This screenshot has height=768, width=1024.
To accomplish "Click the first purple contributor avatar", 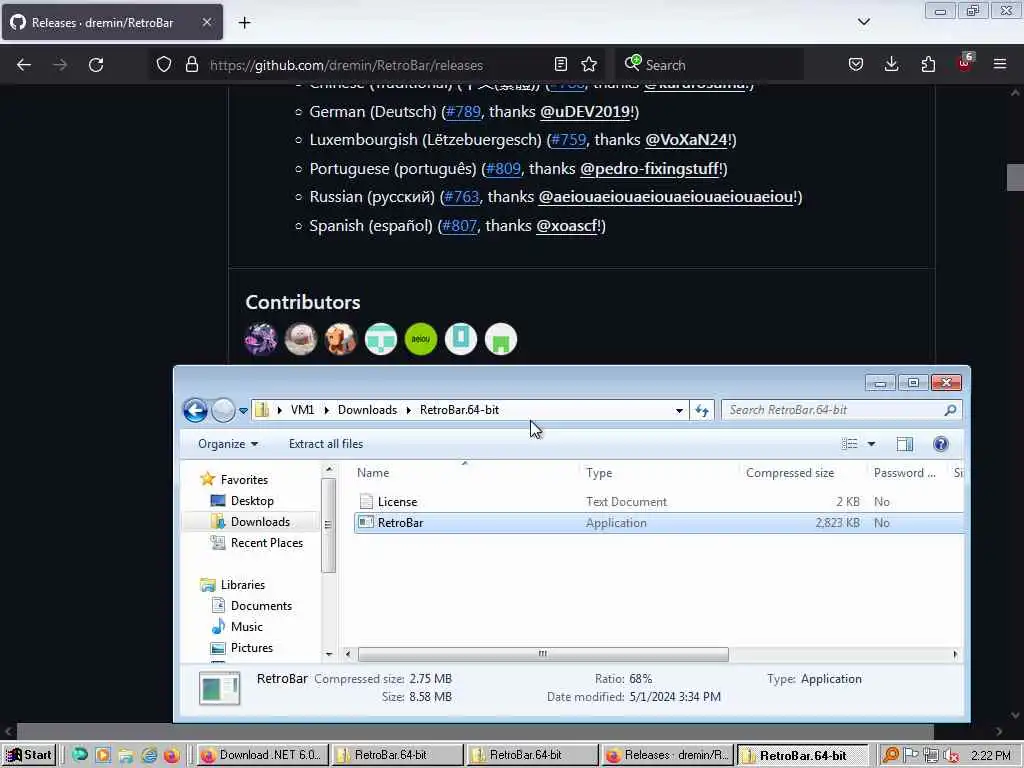I will click(261, 339).
